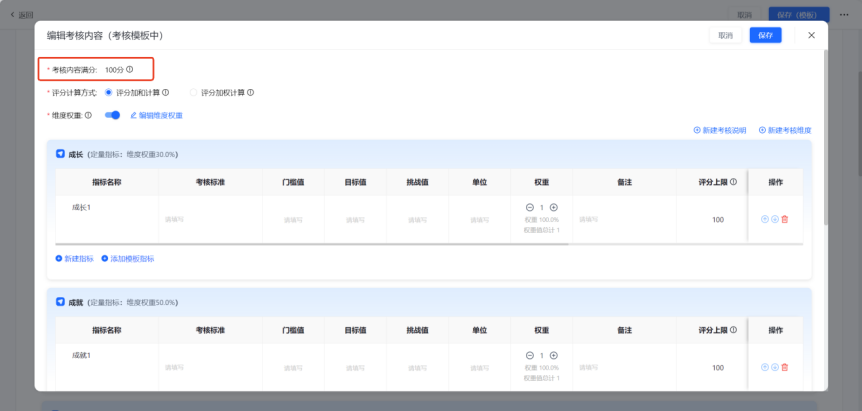This screenshot has height=411, width=862.
Task: Select 评分加权计算 radio option
Action: tap(193, 93)
